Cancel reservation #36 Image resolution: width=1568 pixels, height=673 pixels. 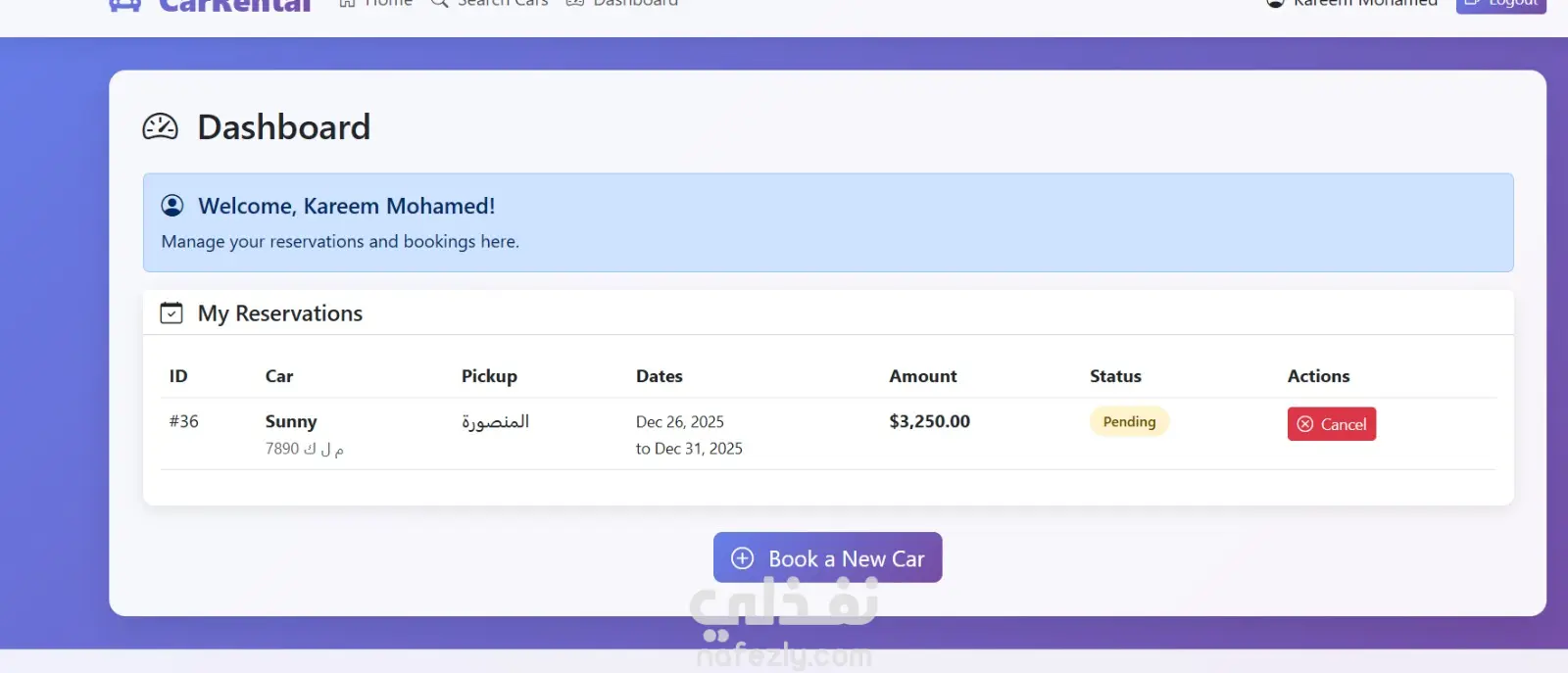pyautogui.click(x=1331, y=424)
